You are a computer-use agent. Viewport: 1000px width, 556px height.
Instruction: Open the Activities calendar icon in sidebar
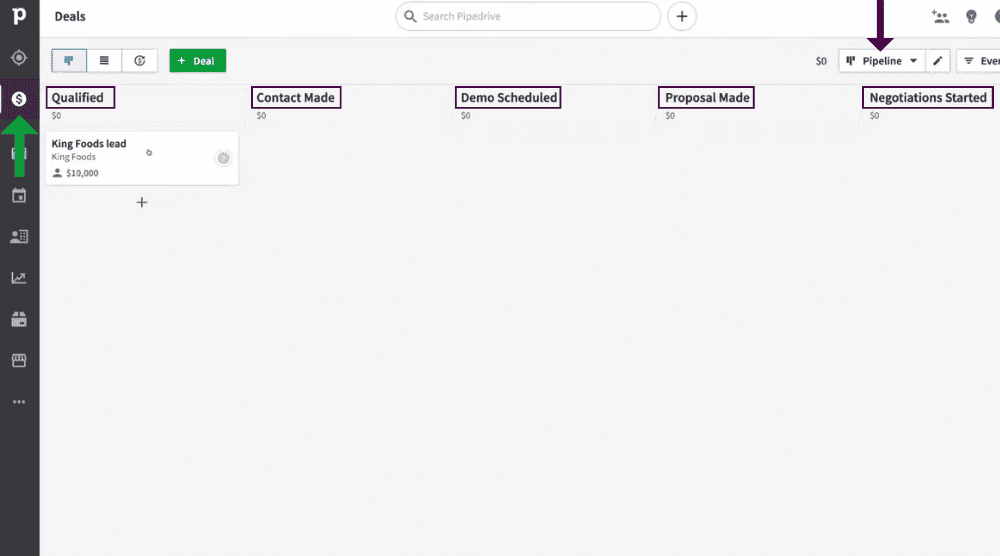[x=19, y=195]
